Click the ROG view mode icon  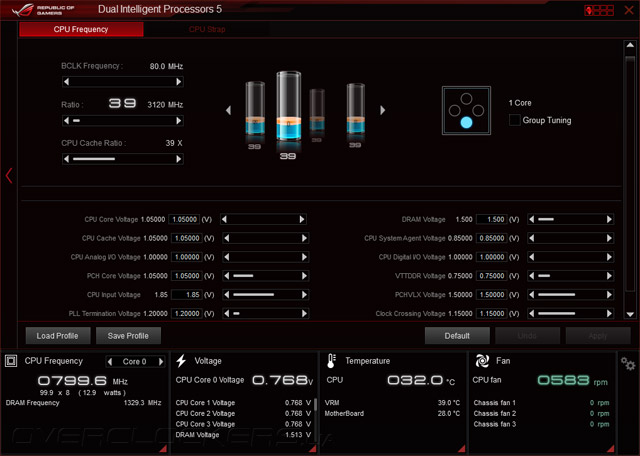pyautogui.click(x=599, y=10)
